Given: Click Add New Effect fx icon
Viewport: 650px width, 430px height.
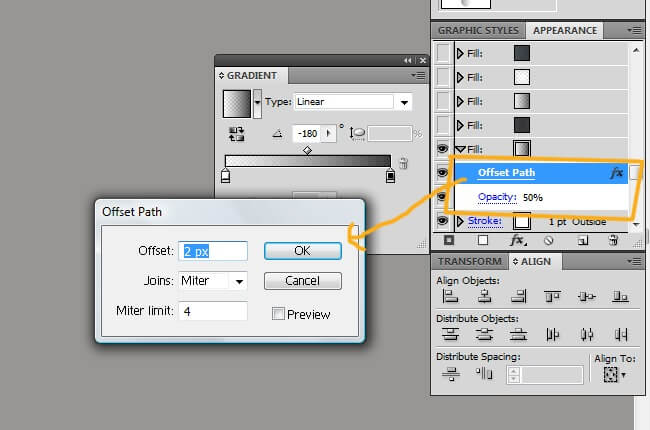Looking at the screenshot, I should click(x=517, y=241).
